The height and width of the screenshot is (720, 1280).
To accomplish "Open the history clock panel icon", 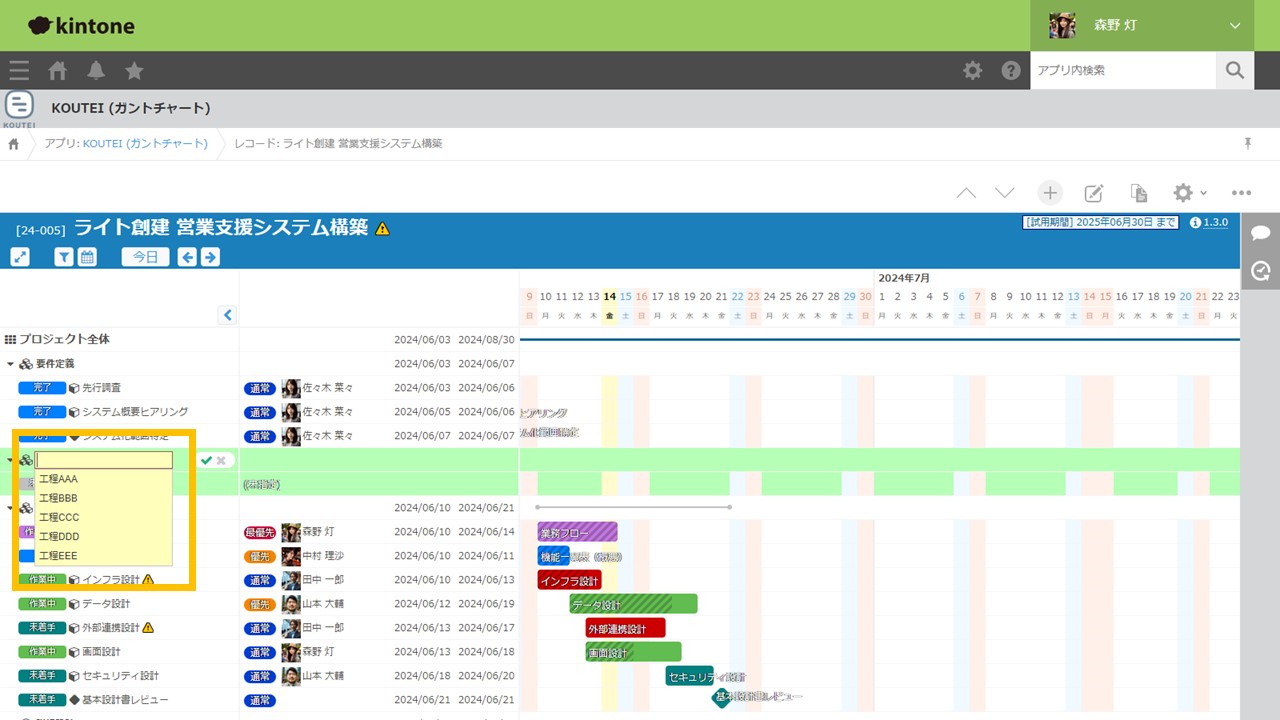I will [x=1260, y=270].
